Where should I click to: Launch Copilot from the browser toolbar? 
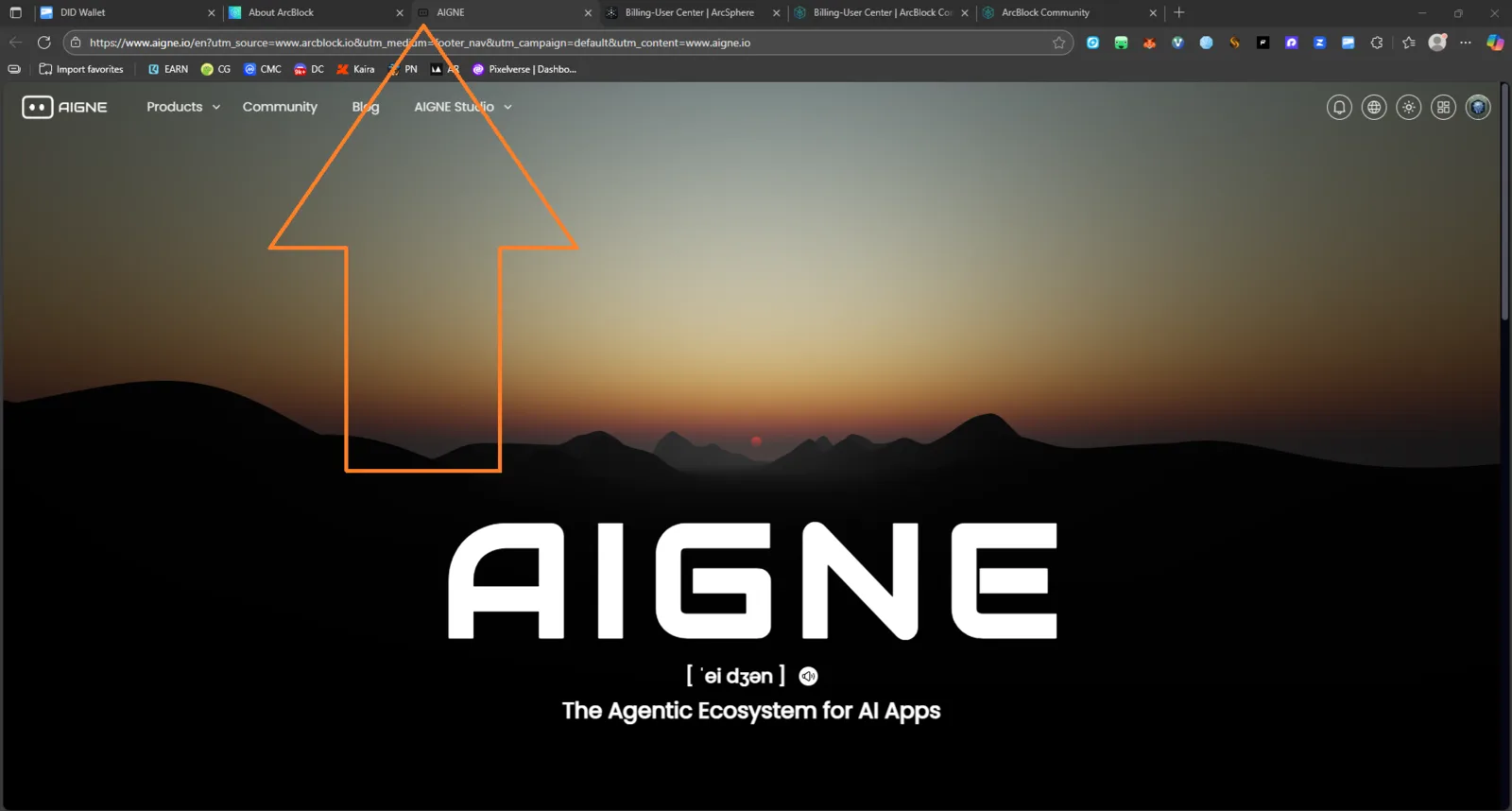(1495, 43)
